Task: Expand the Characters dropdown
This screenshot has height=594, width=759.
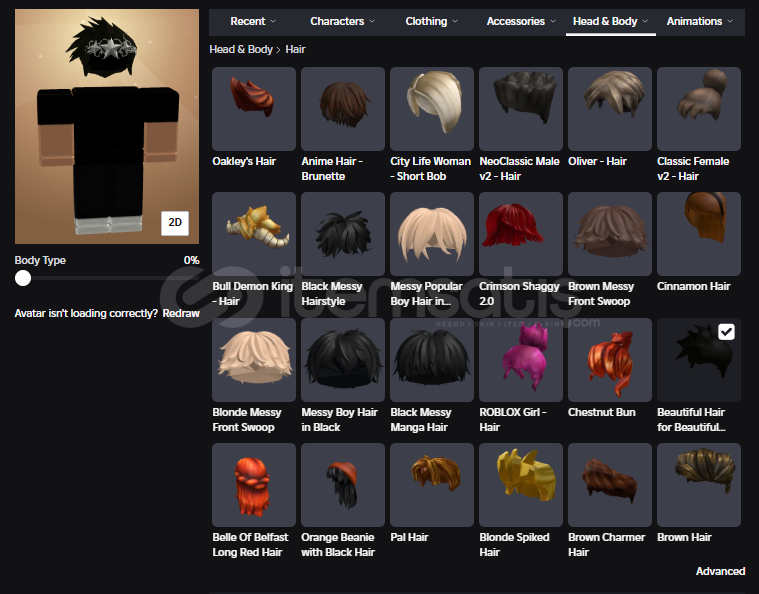Action: click(342, 21)
